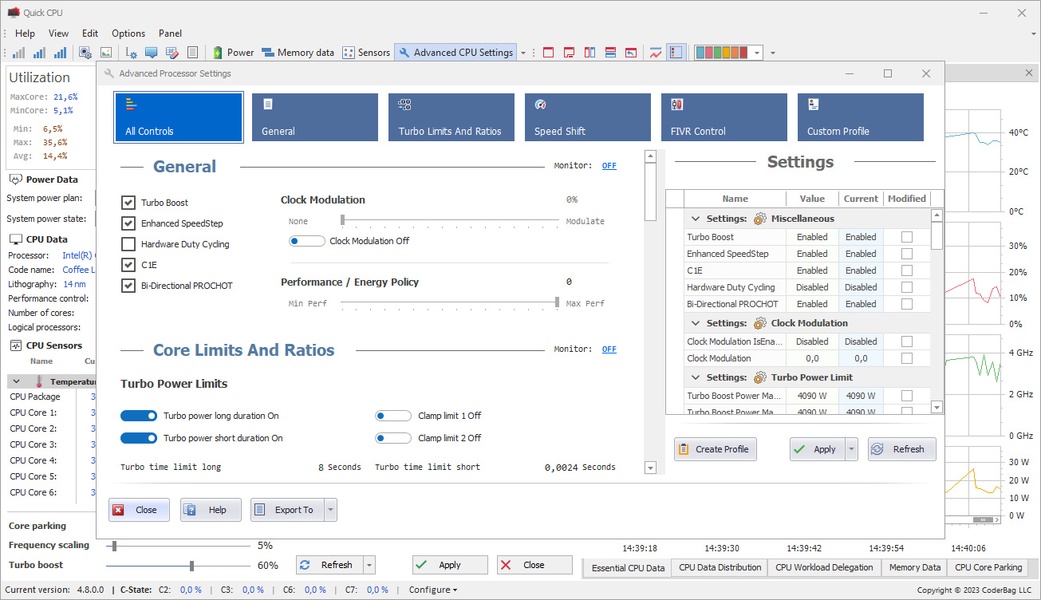Open the Custom Profile tile
This screenshot has width=1041, height=600.
(860, 117)
